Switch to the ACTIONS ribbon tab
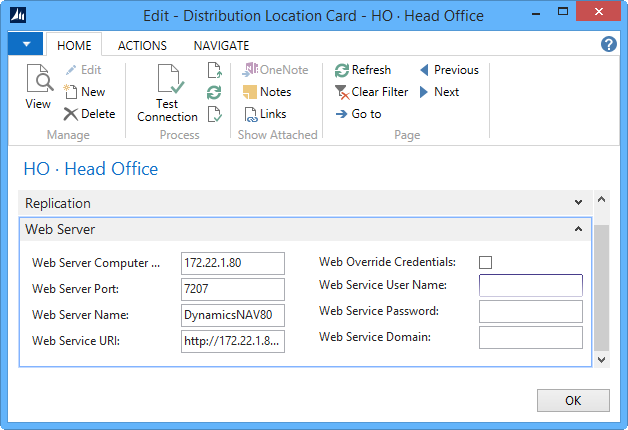628x430 pixels. pos(142,46)
